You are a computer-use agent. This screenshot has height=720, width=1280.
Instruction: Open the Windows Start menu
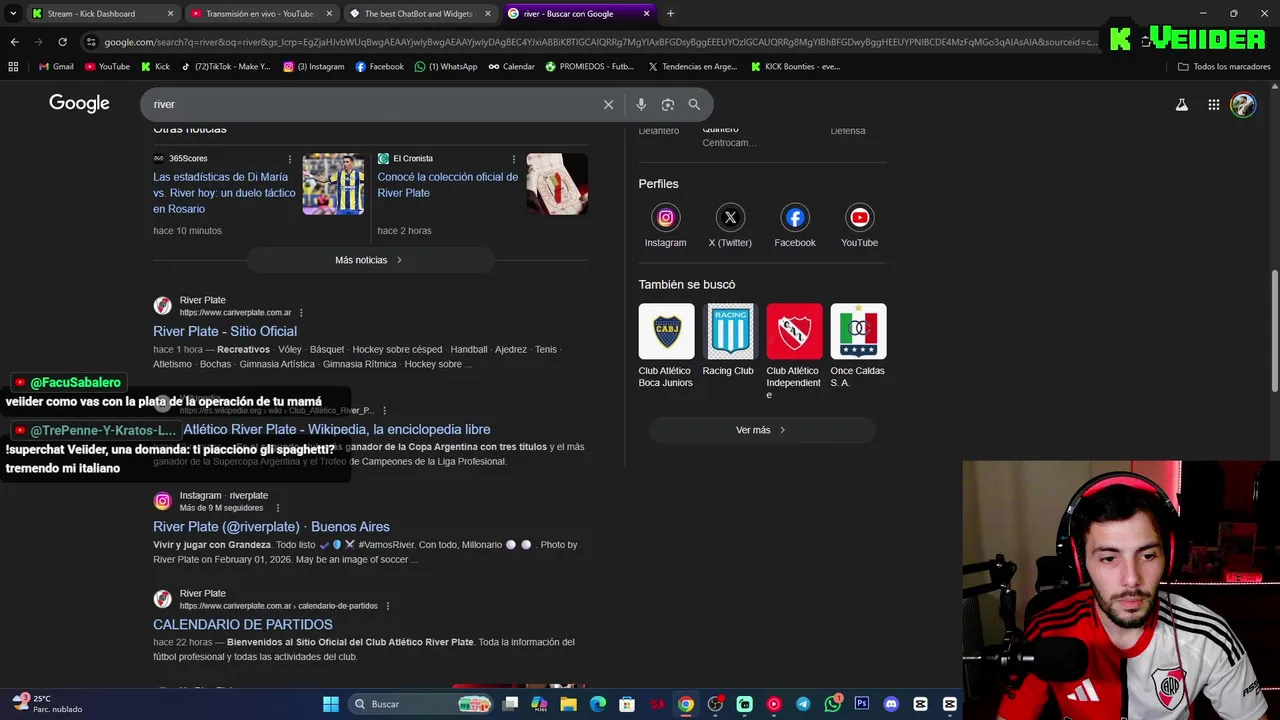331,704
